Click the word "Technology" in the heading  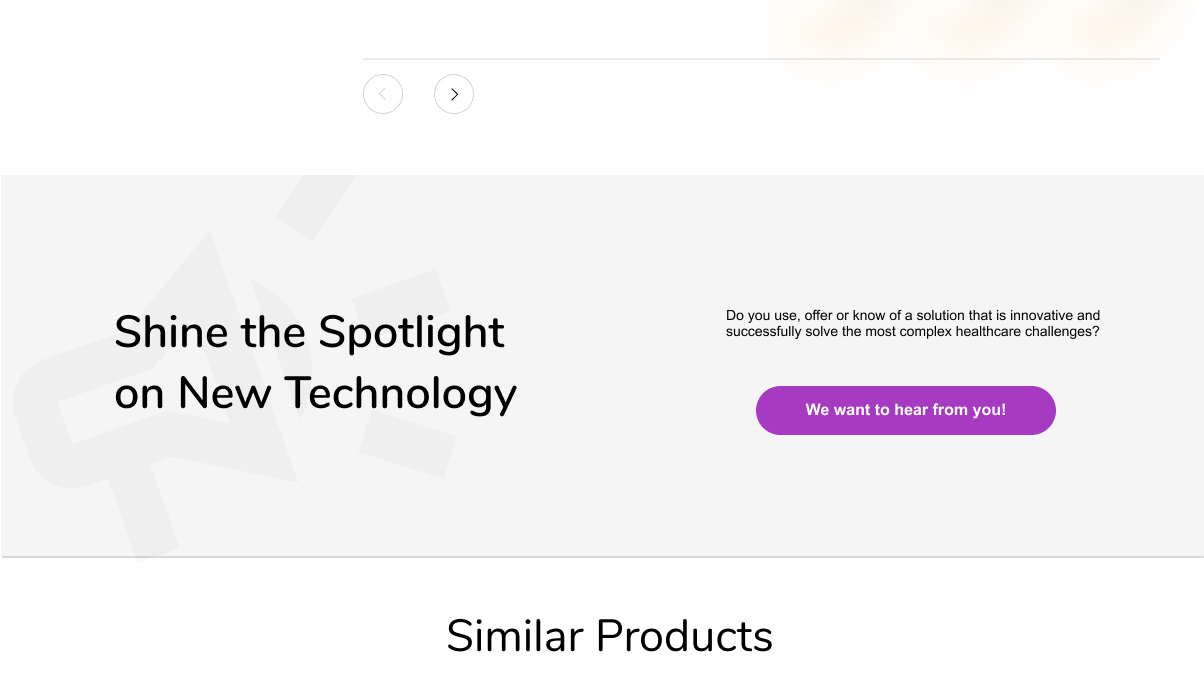[x=400, y=393]
